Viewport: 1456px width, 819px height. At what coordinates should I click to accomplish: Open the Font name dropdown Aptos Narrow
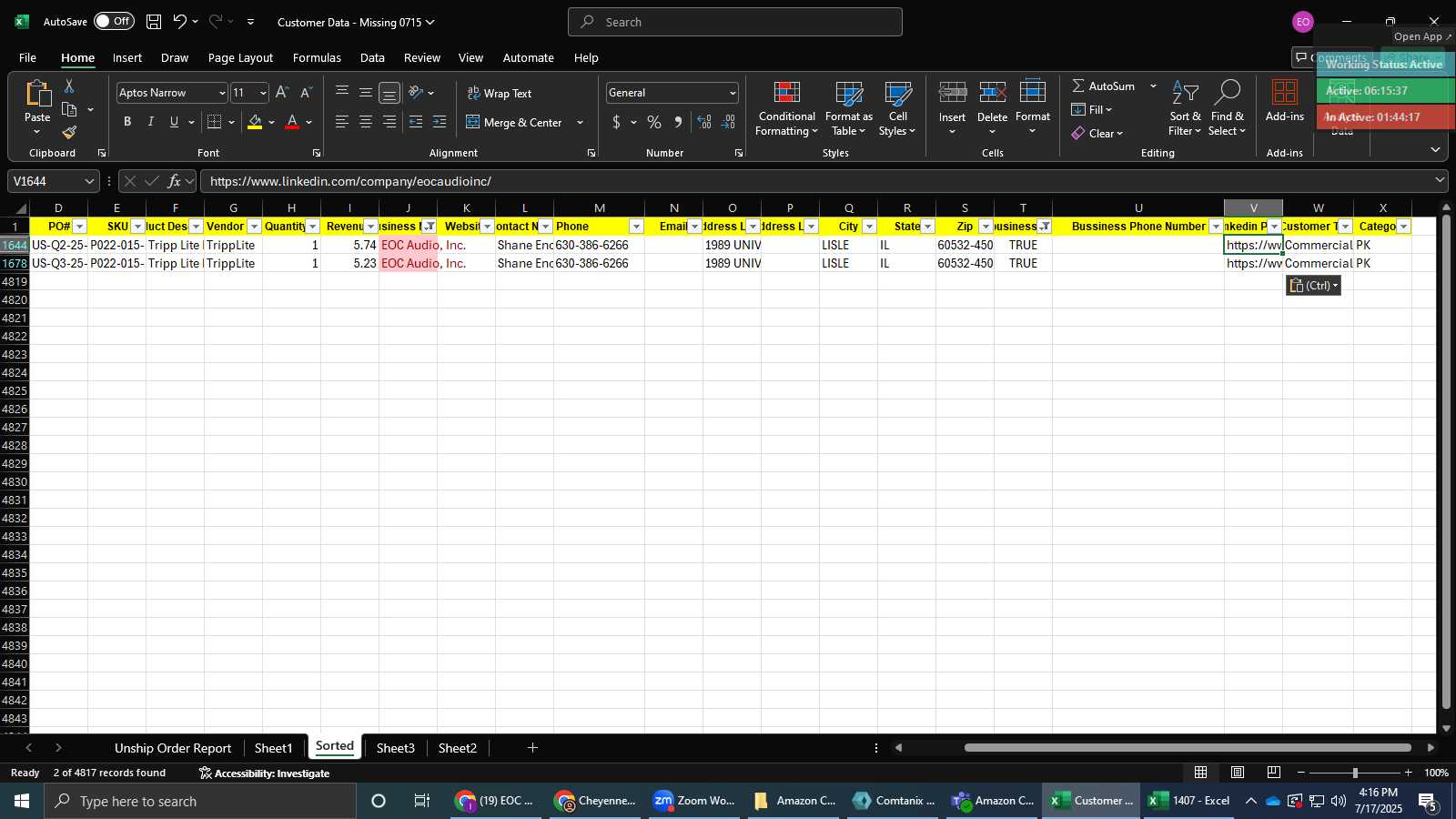click(x=222, y=93)
